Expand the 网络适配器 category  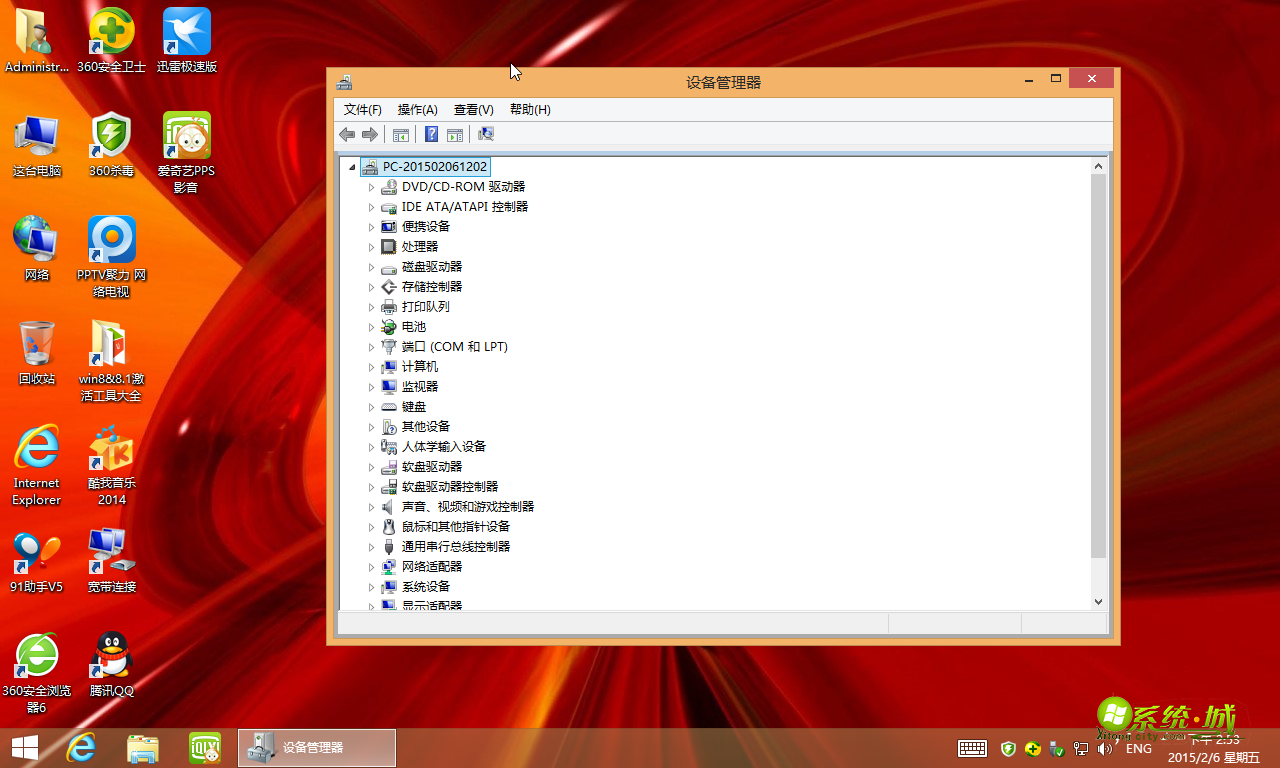[371, 566]
